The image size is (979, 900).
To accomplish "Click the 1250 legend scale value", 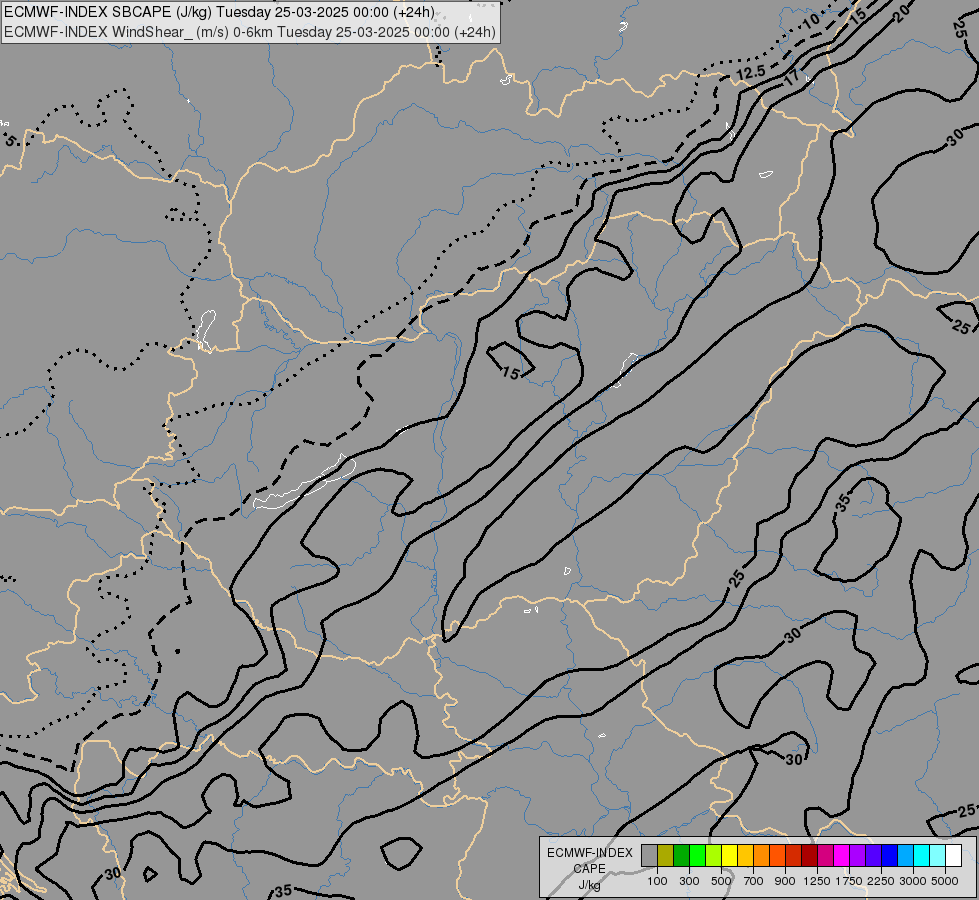I will pos(817,881).
